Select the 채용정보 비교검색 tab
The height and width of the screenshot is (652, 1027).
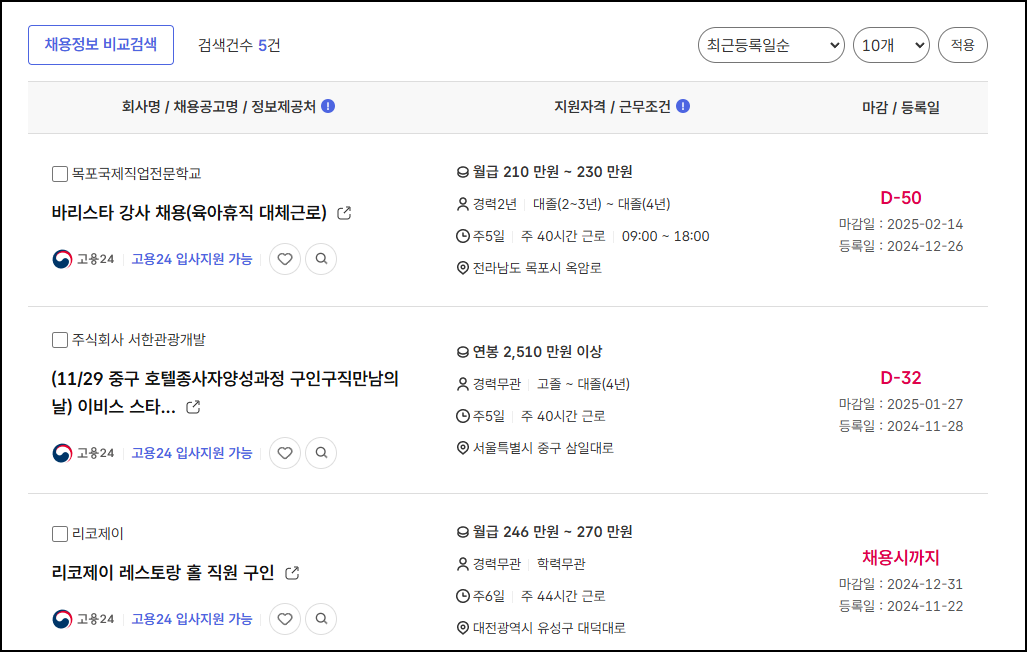100,44
